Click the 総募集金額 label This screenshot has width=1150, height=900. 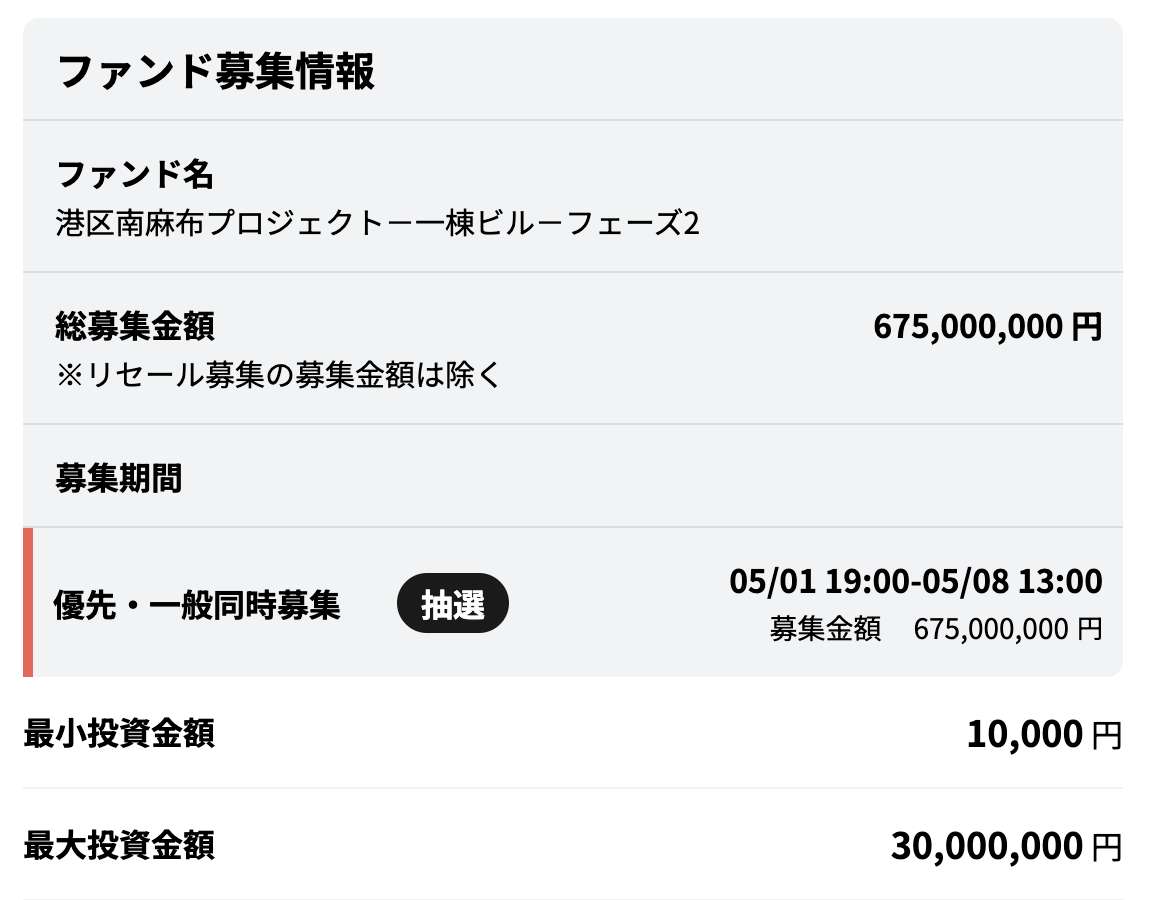(x=135, y=326)
